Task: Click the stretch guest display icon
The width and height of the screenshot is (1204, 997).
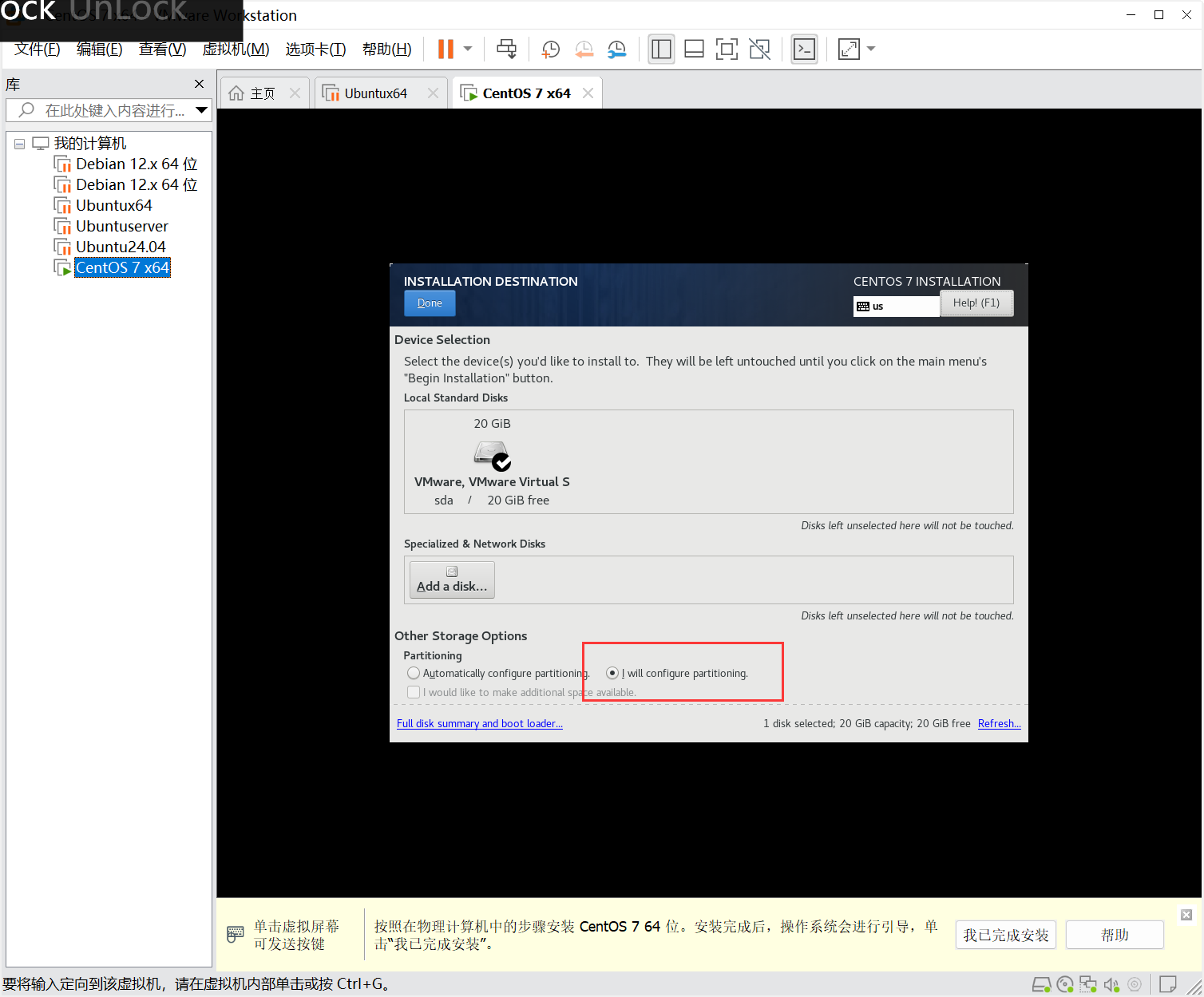Action: (x=849, y=49)
